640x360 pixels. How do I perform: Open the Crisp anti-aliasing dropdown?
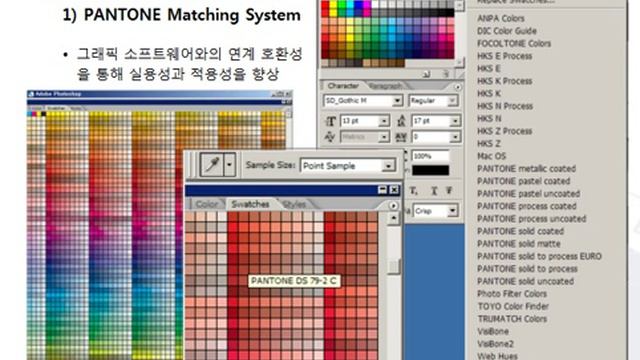452,211
